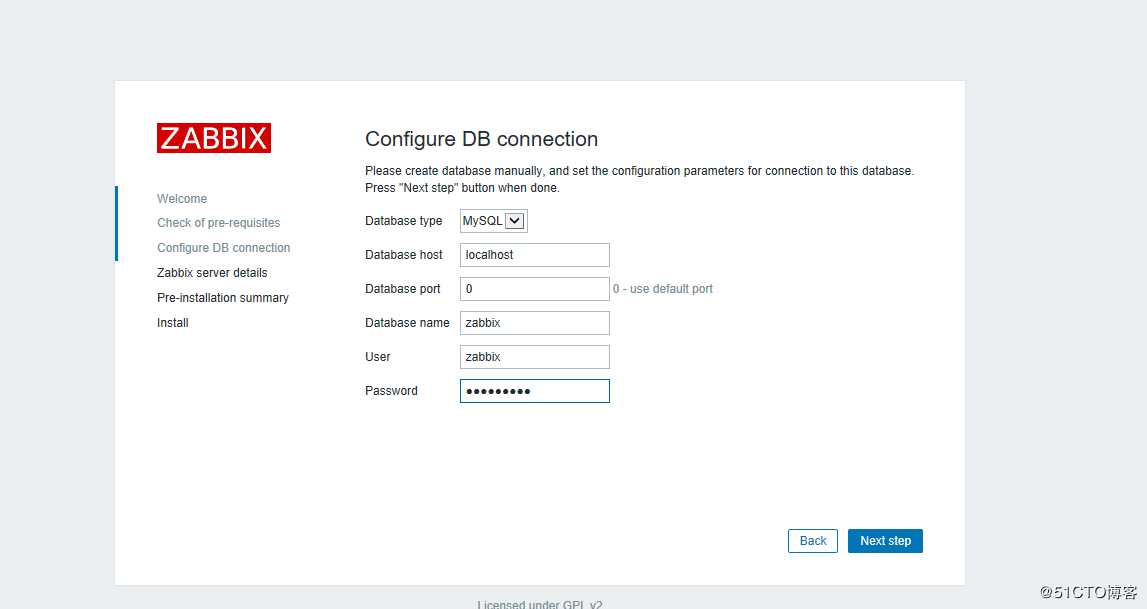Image resolution: width=1147 pixels, height=609 pixels.
Task: Click the Database port field
Action: [x=535, y=289]
